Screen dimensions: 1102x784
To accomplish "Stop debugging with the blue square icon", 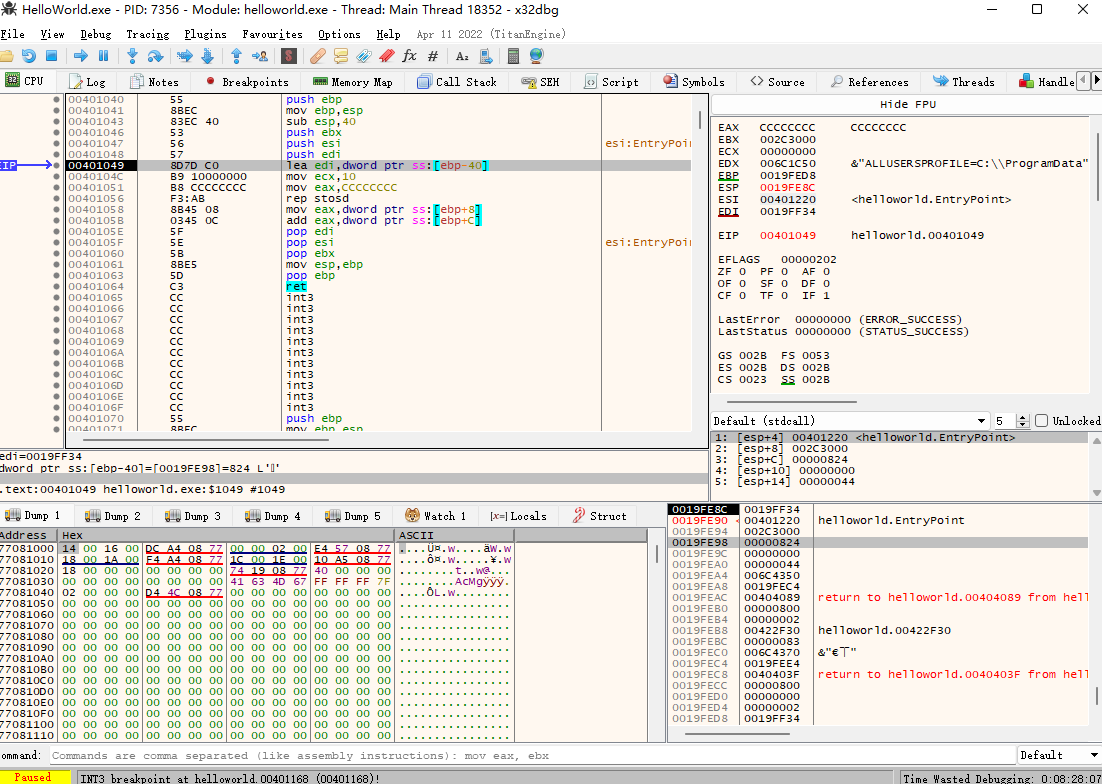I will point(51,56).
